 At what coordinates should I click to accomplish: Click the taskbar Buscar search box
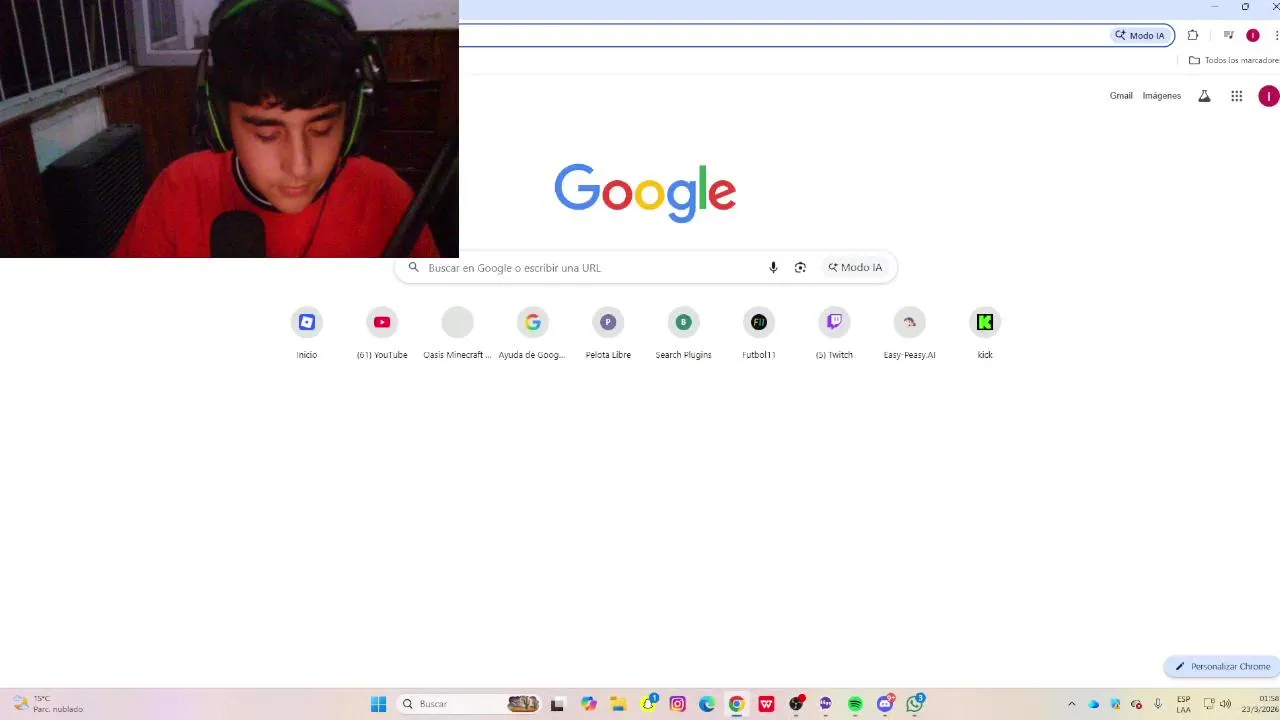coord(470,704)
